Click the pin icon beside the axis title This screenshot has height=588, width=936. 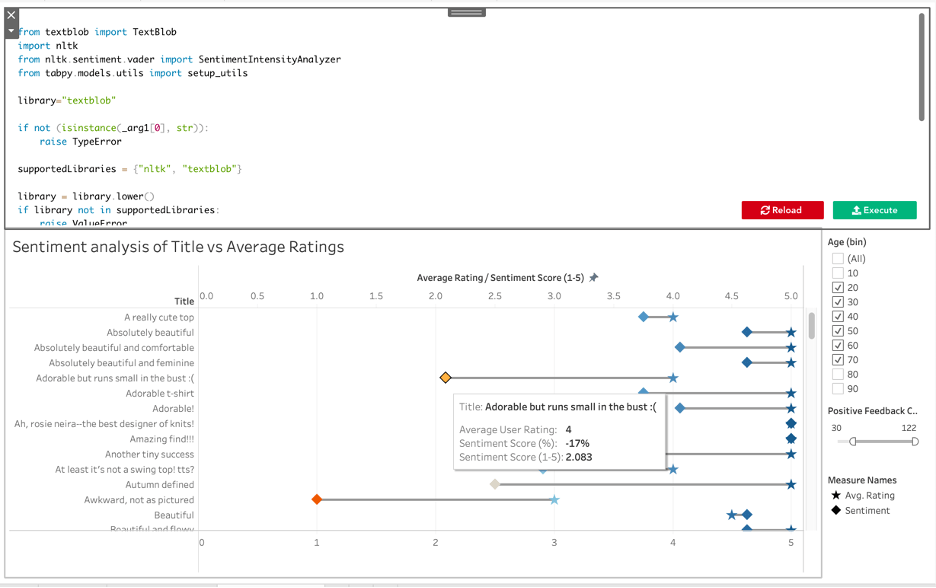click(x=594, y=278)
